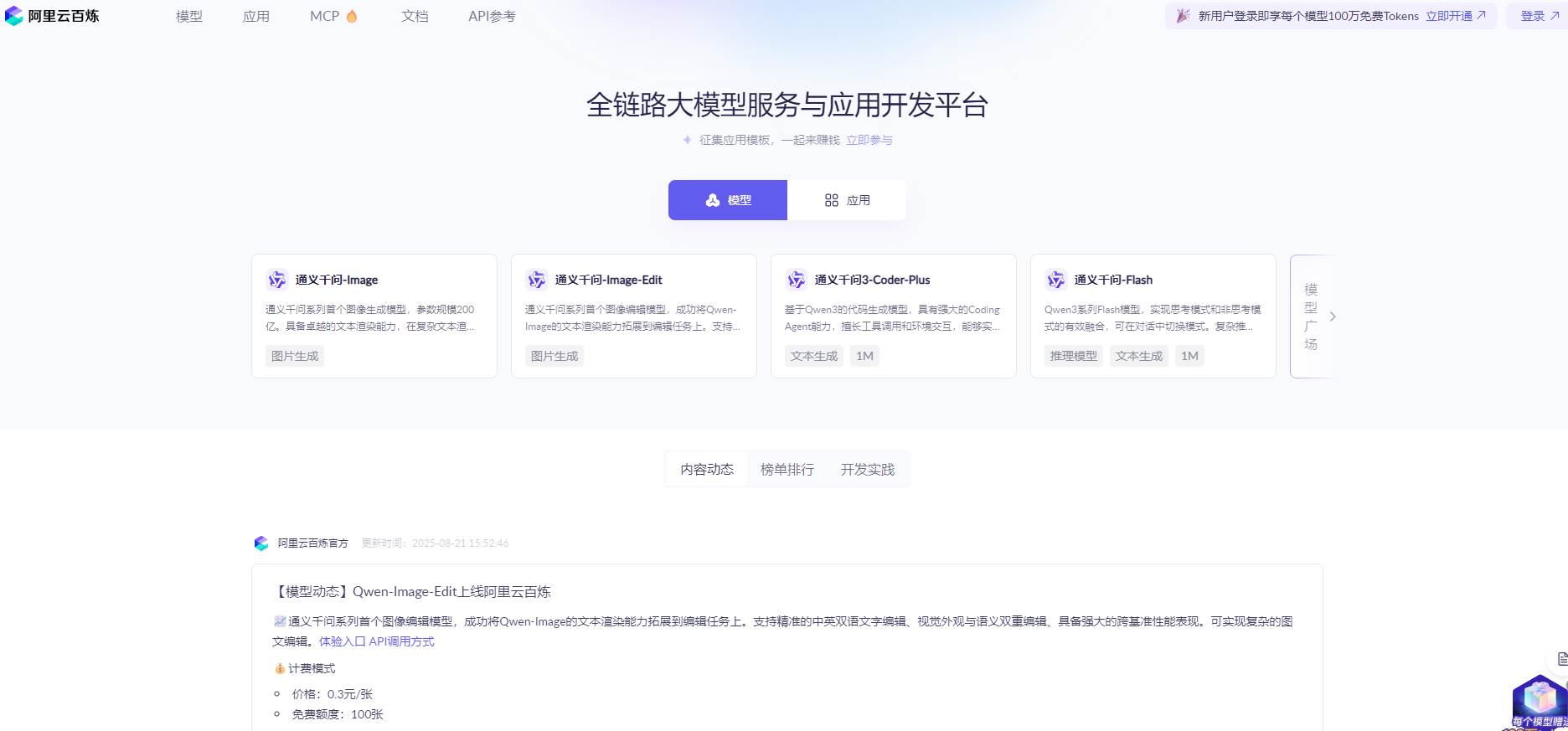
Task: Select the purple 模型 tab button
Action: coord(728,200)
